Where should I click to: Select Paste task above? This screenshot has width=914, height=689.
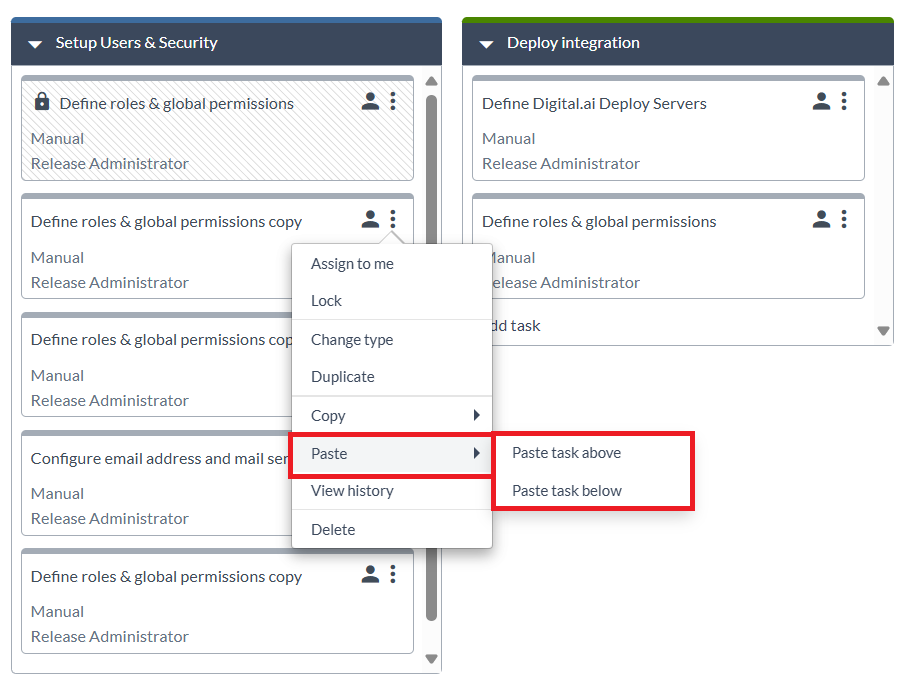[566, 453]
